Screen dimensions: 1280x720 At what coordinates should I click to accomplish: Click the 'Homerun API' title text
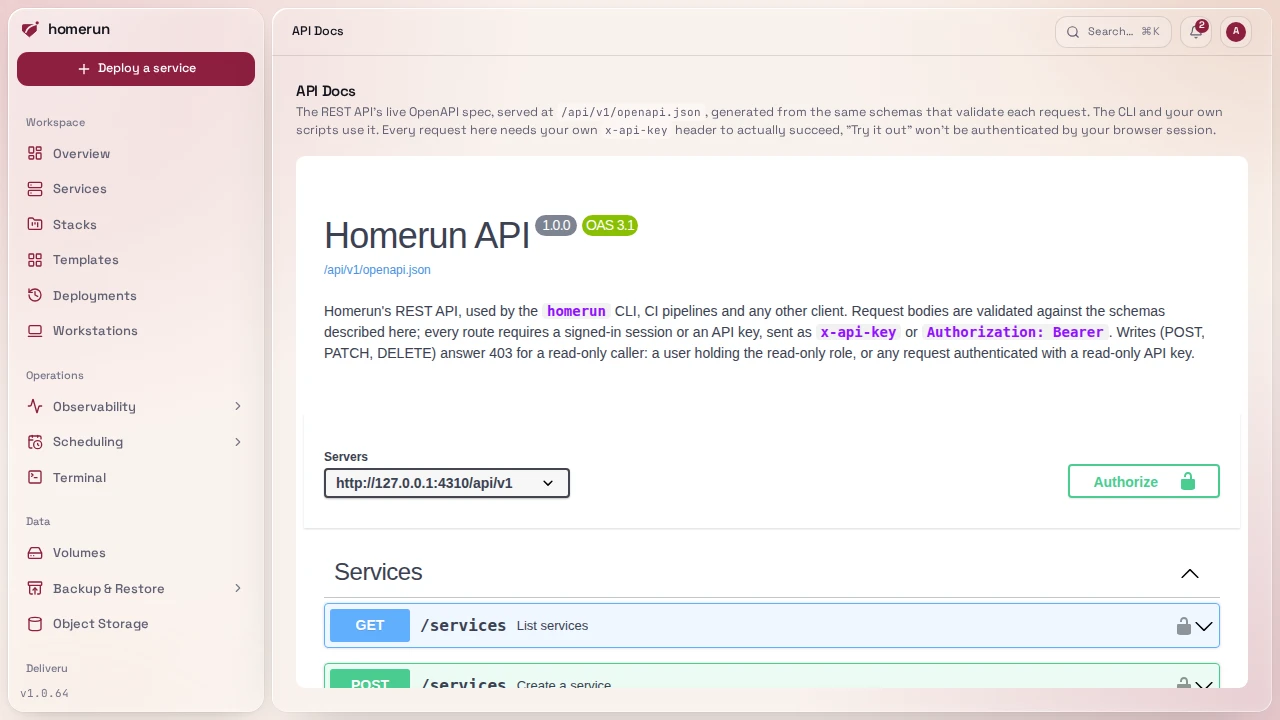pos(427,236)
